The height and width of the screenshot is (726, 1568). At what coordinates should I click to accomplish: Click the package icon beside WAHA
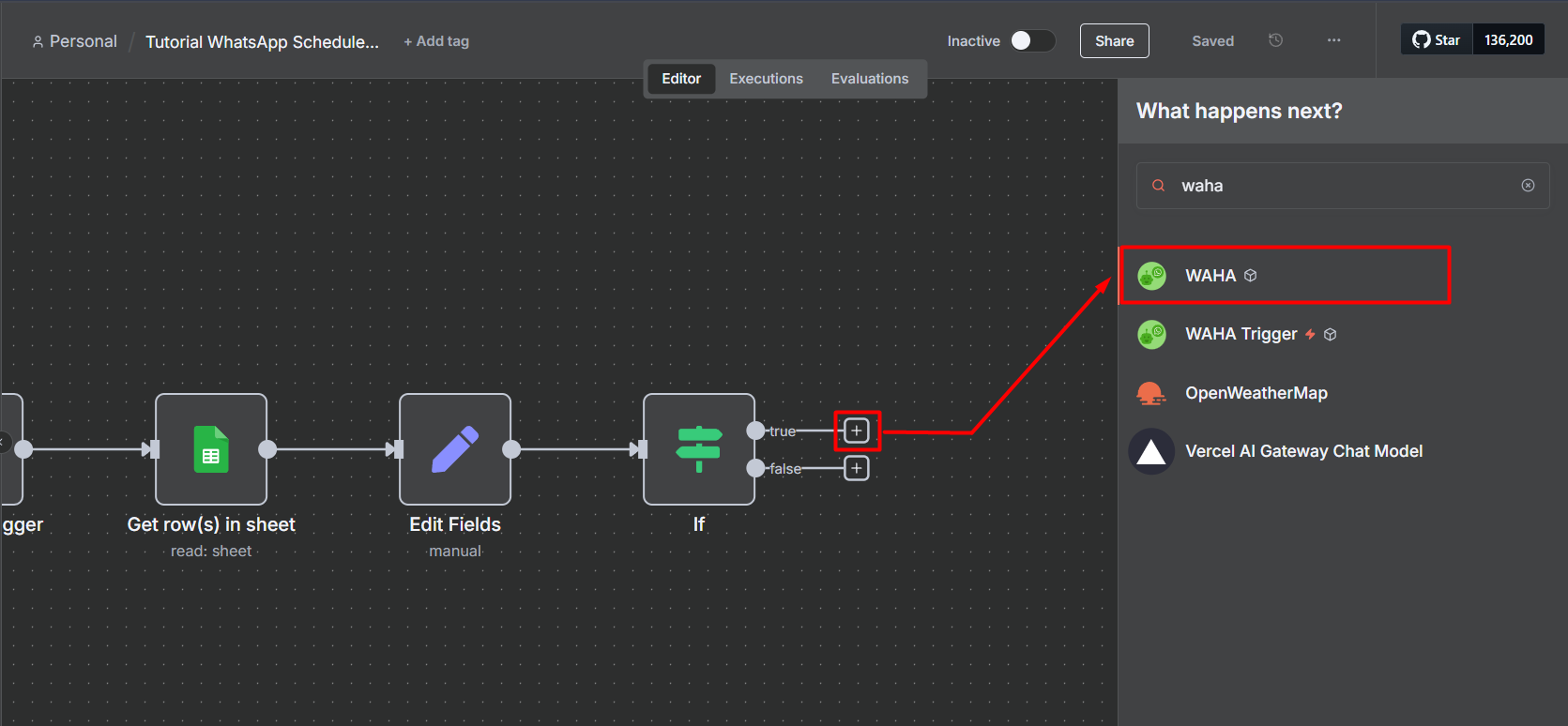pos(1250,276)
